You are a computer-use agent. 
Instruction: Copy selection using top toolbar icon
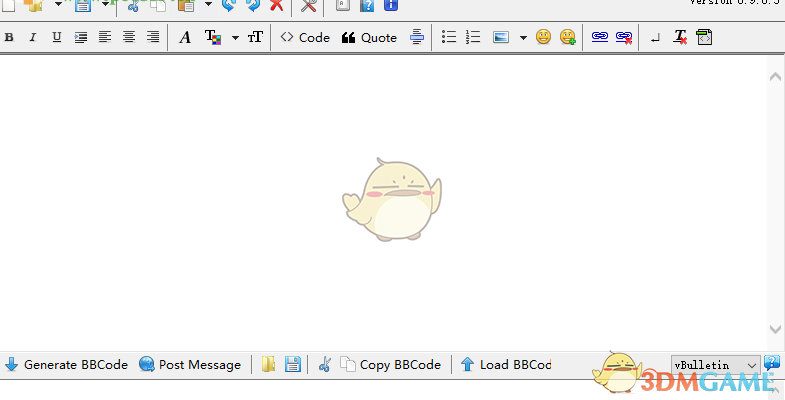coord(158,6)
